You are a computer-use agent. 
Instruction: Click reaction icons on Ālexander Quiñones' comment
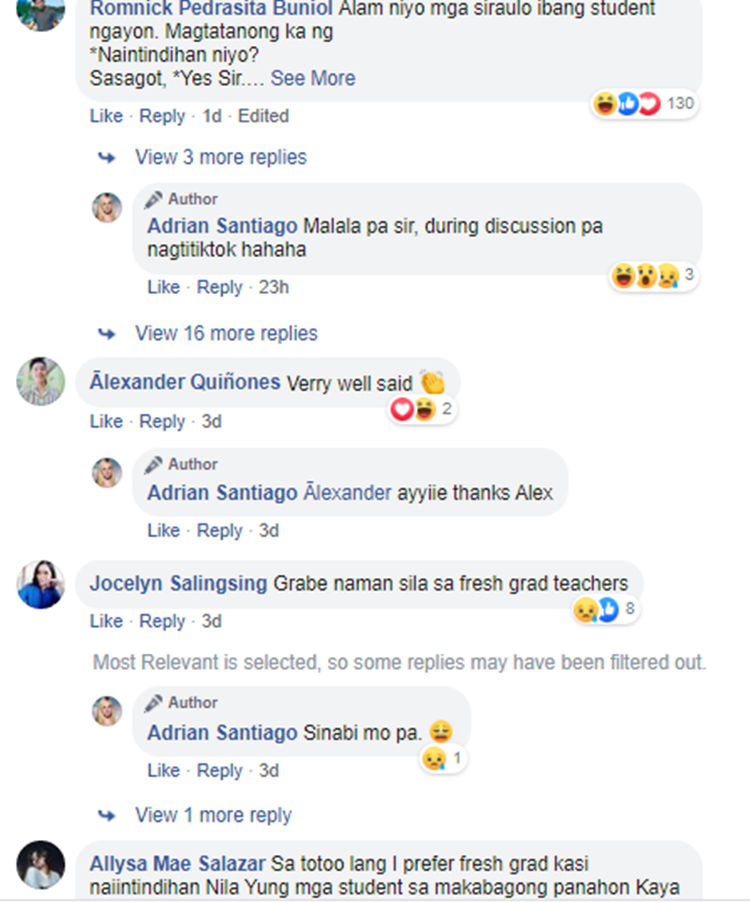point(422,409)
